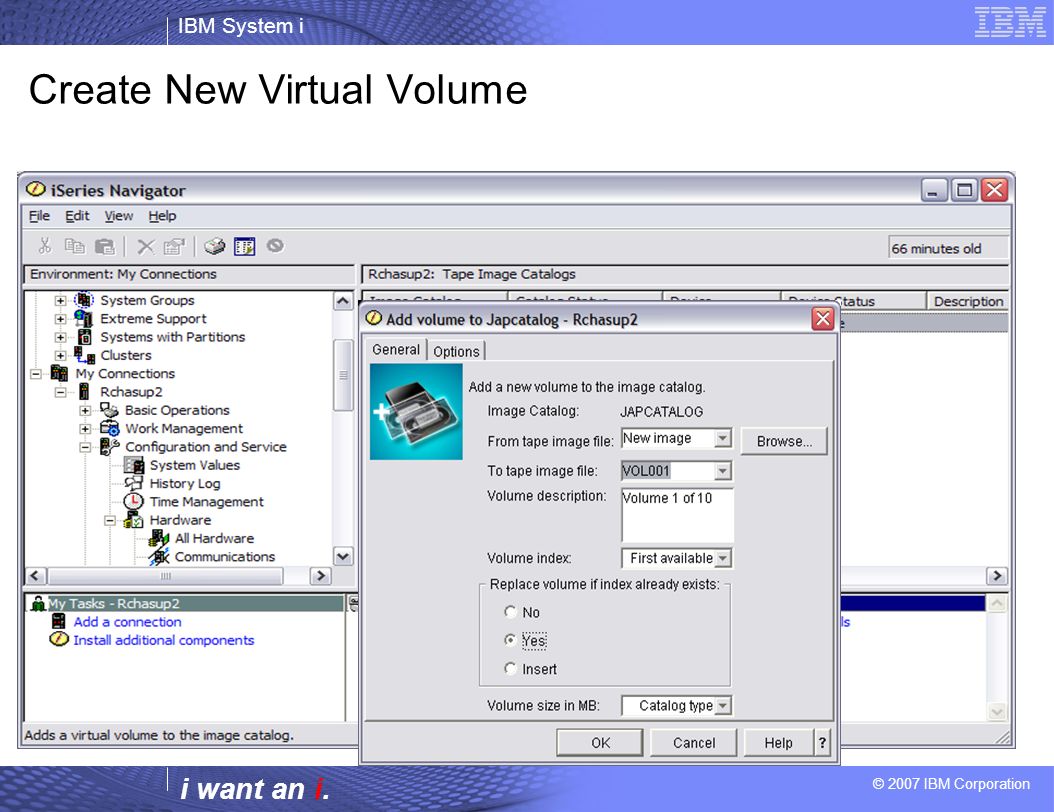Click the Properties toolbar icon
Image resolution: width=1054 pixels, height=812 pixels.
coord(173,247)
